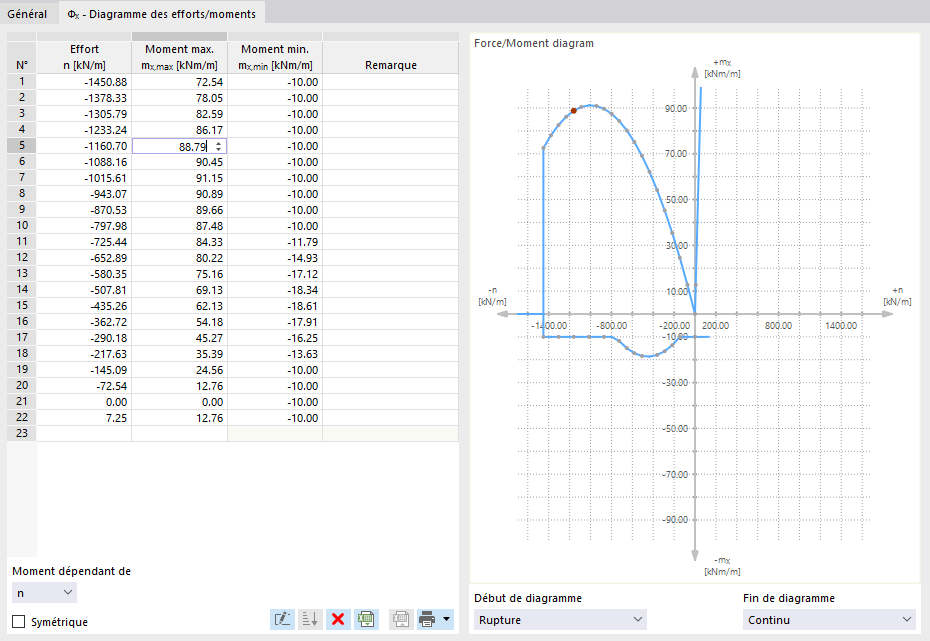930x641 pixels.
Task: Select the Diagramme des efforts/moments tab
Action: [161, 14]
